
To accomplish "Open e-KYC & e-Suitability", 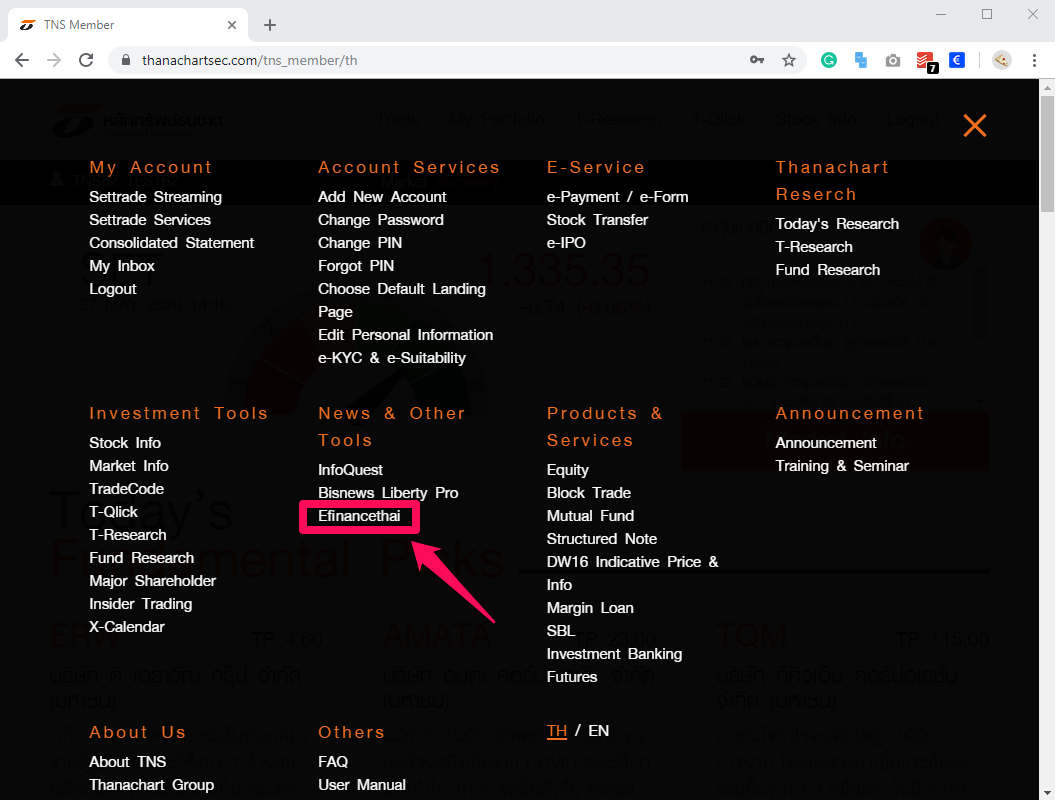I will [x=392, y=358].
